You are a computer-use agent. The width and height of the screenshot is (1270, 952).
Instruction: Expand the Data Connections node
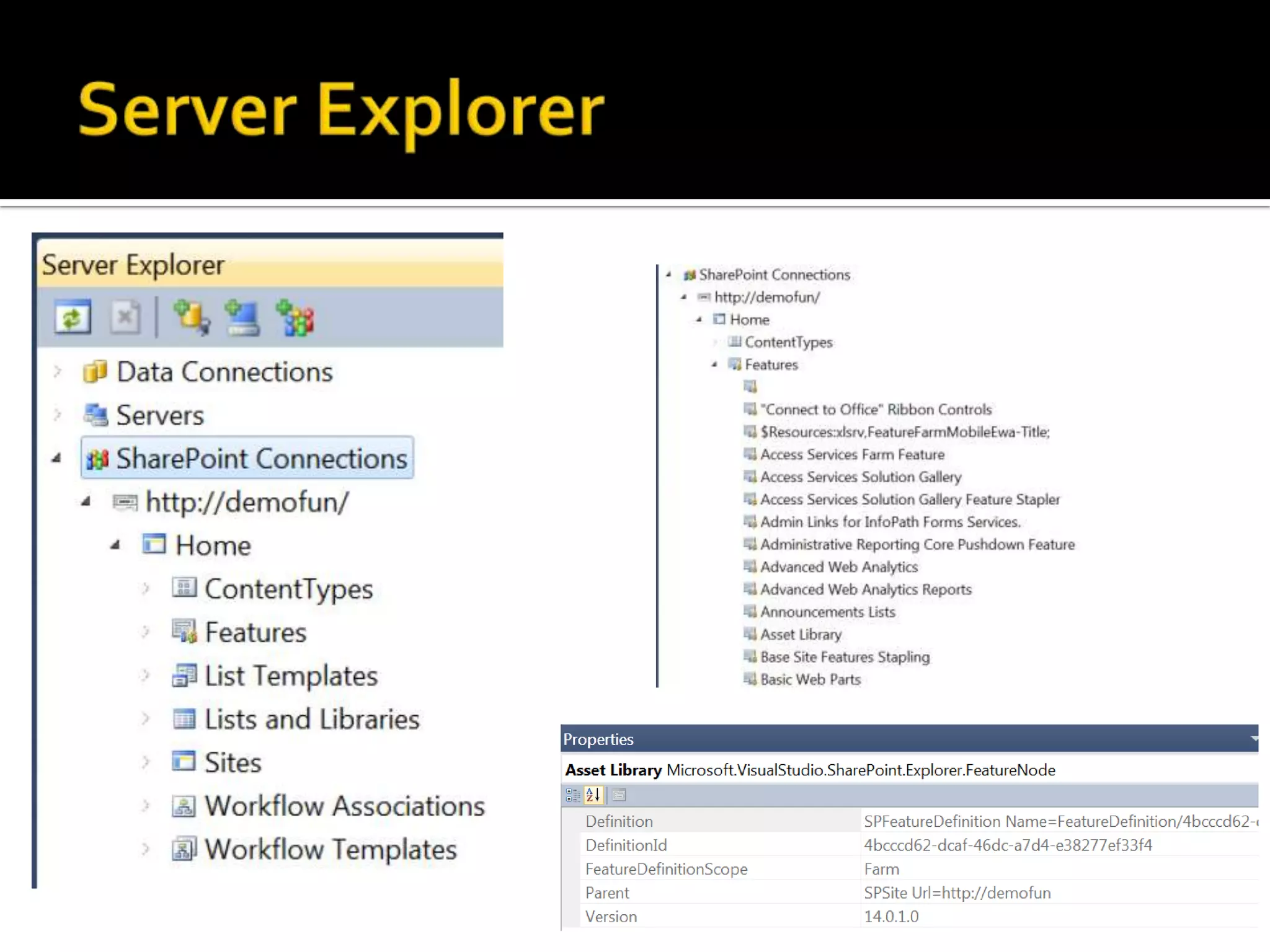point(58,371)
